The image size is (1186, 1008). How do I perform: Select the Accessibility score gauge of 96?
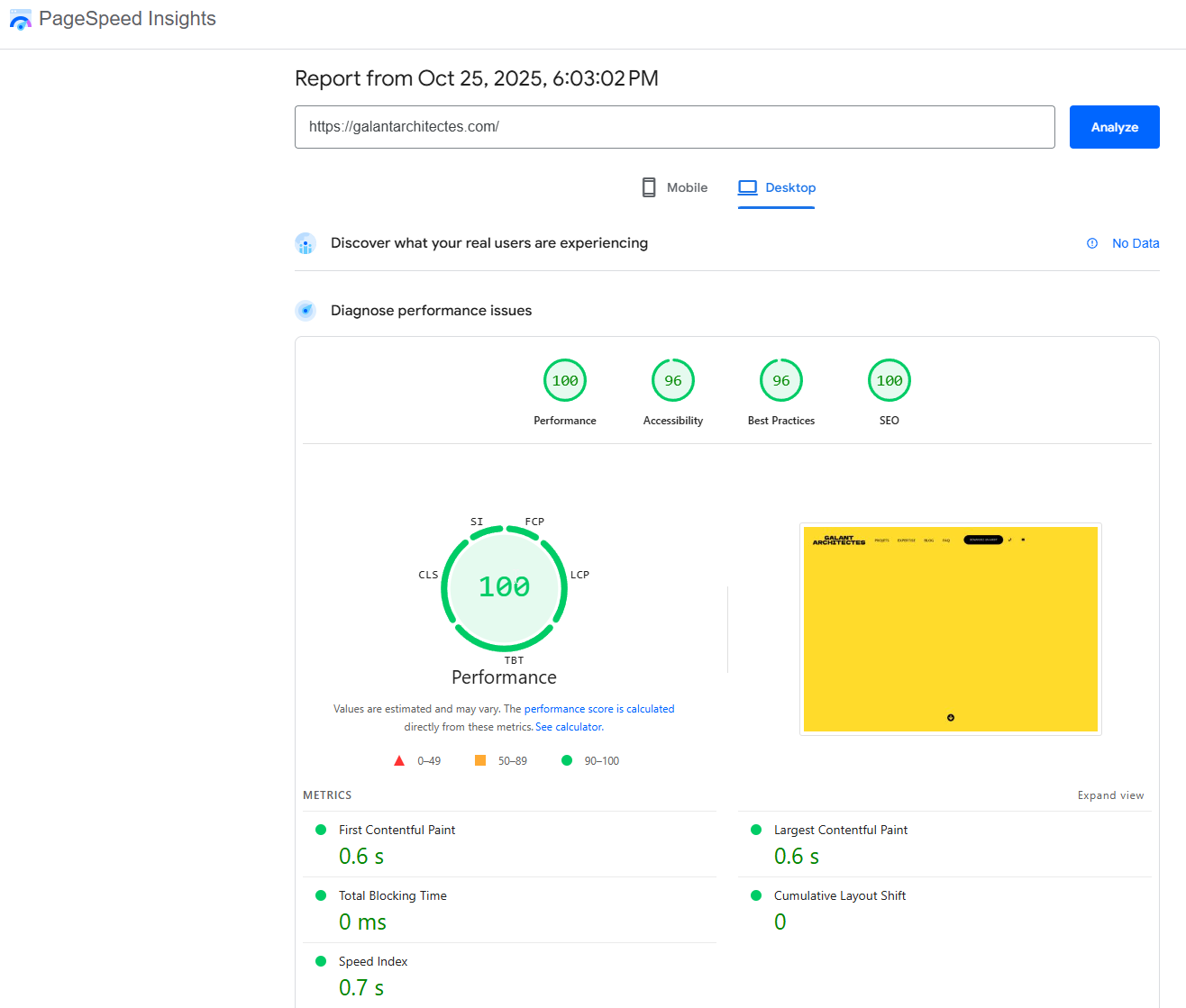[673, 381]
